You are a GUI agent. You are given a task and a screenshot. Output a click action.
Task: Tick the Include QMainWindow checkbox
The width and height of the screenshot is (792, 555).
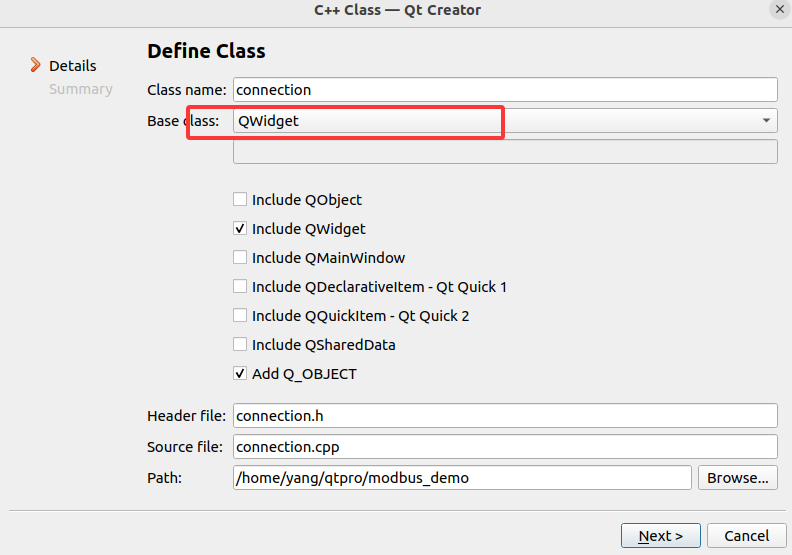(240, 258)
